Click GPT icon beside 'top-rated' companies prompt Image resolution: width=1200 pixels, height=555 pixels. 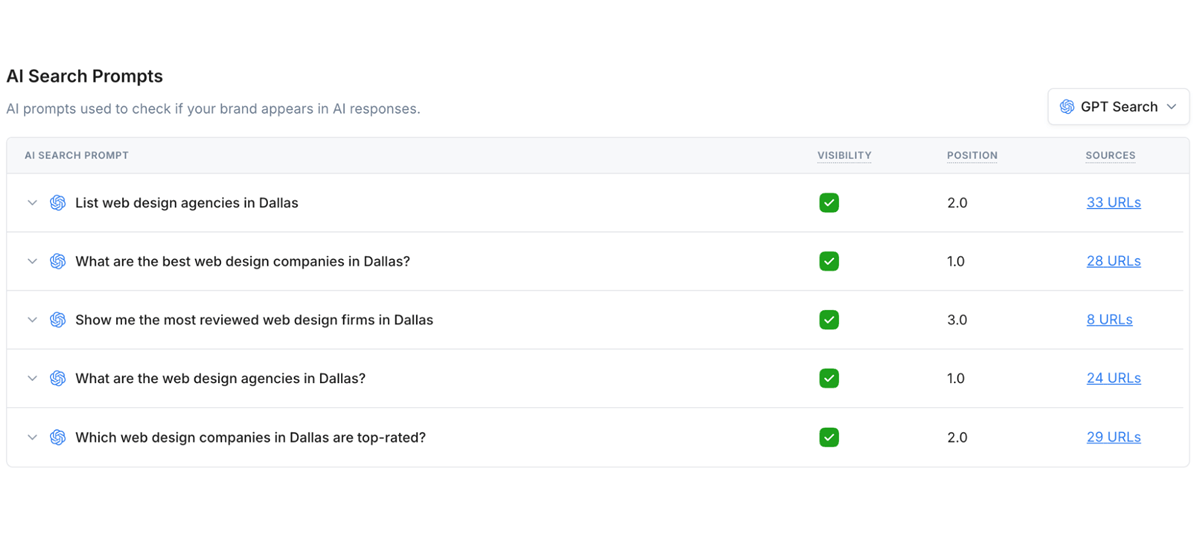(58, 437)
